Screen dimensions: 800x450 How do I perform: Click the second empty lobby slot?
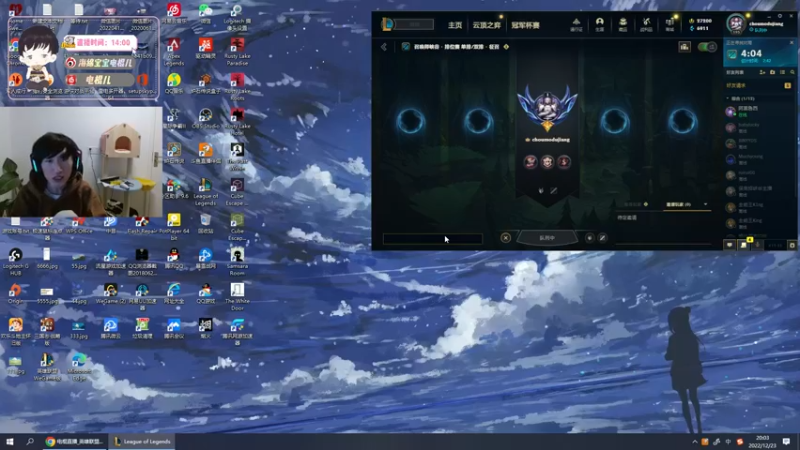point(478,121)
